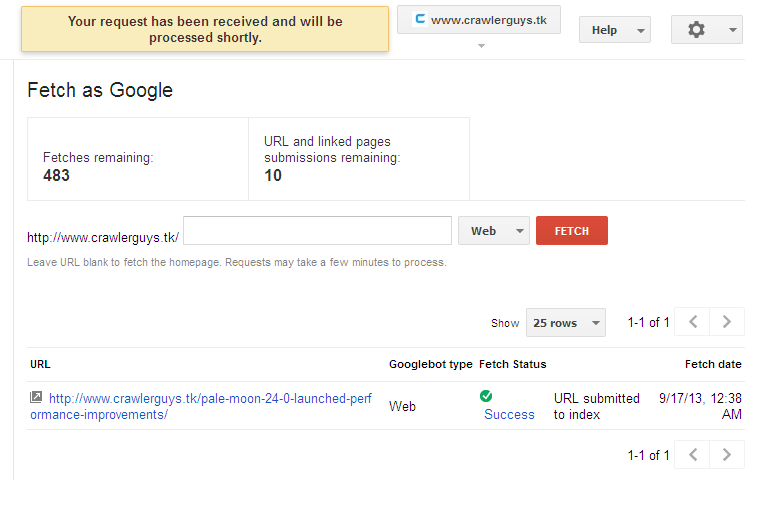The image size is (757, 505).
Task: Click the green success checkmark icon
Action: click(x=486, y=396)
